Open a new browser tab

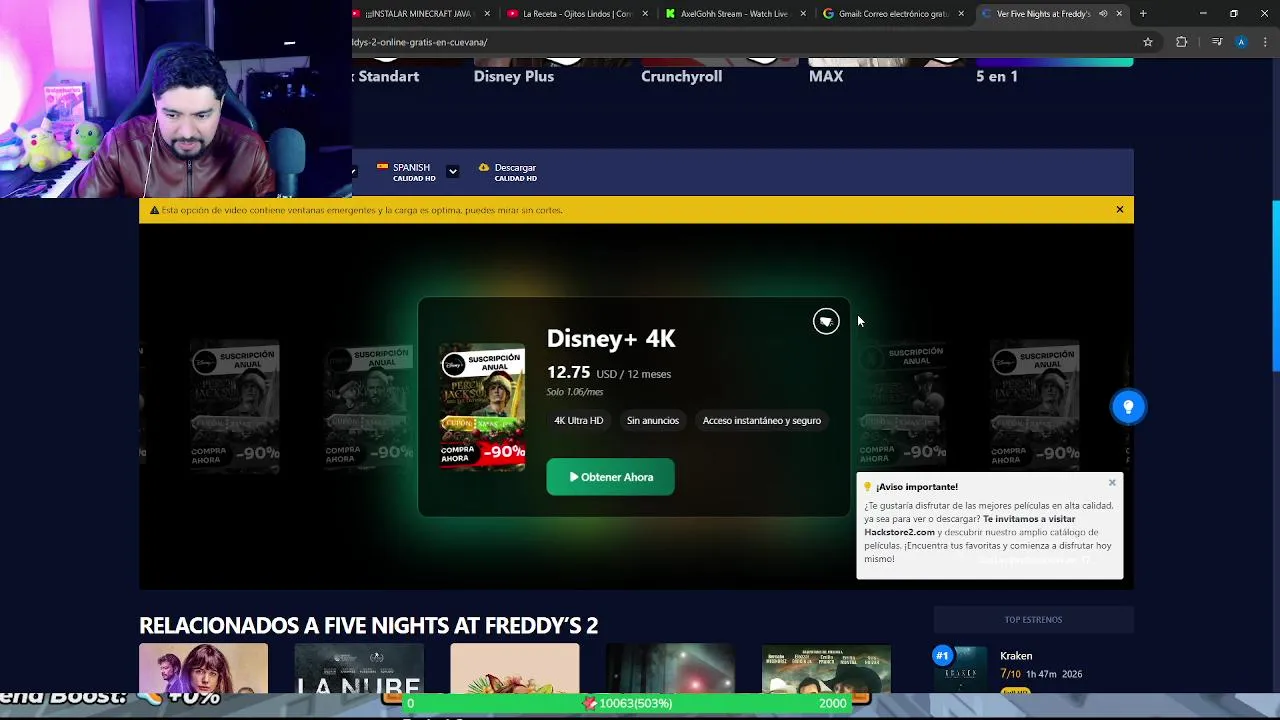pyautogui.click(x=1143, y=14)
